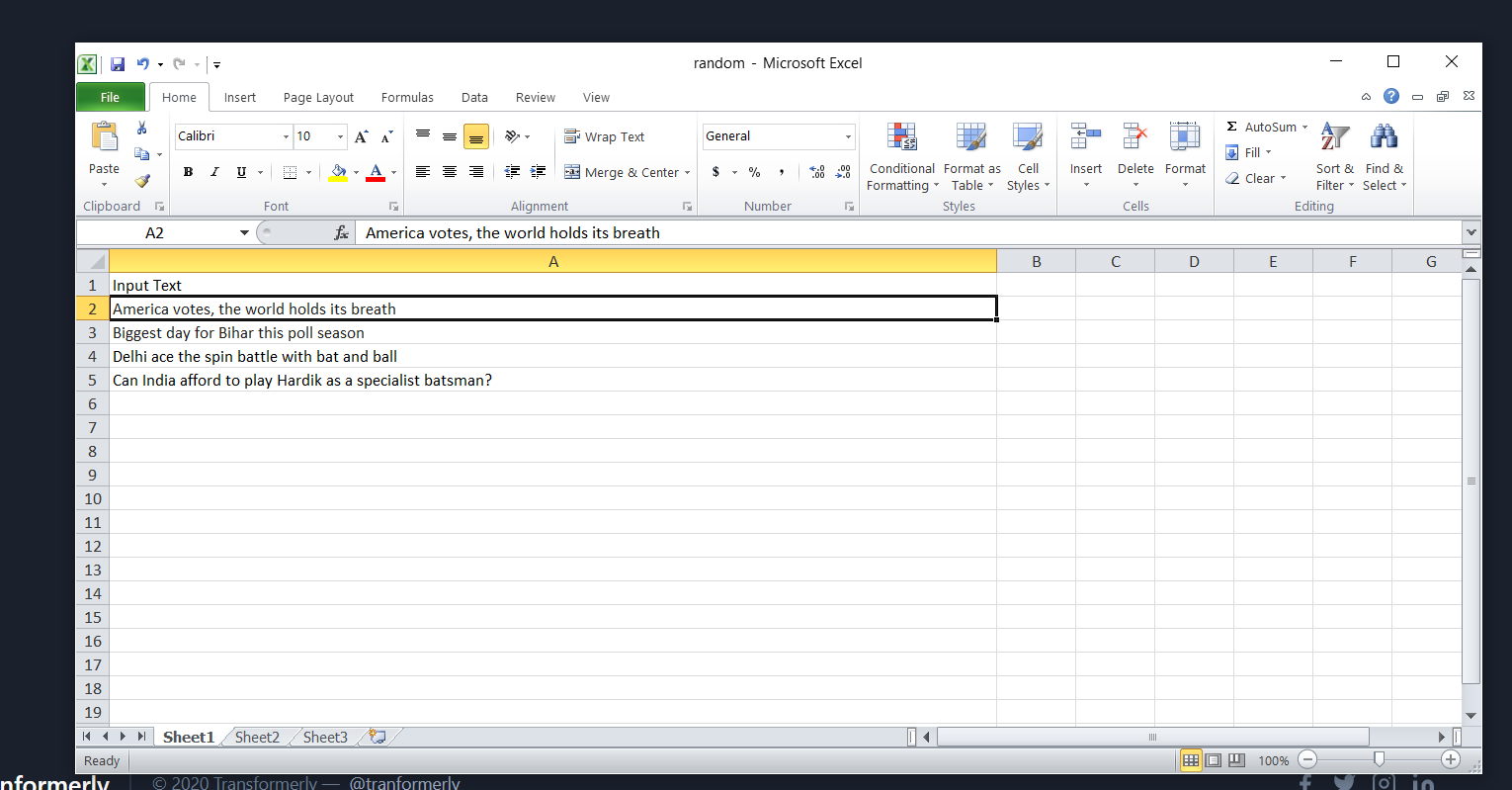
Task: Zoom in with the plus button
Action: point(1451,759)
